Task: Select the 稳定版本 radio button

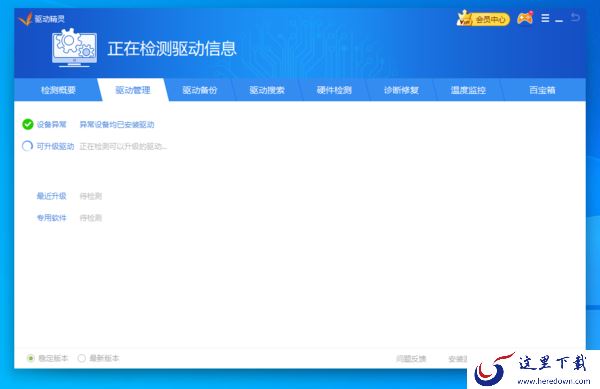Action: pyautogui.click(x=31, y=358)
